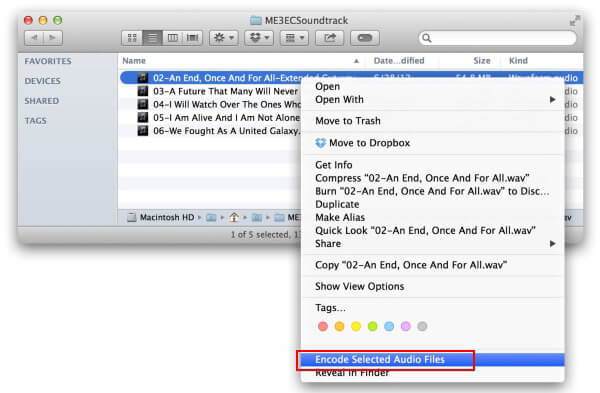
Task: Apply the green tag color
Action: 372,326
